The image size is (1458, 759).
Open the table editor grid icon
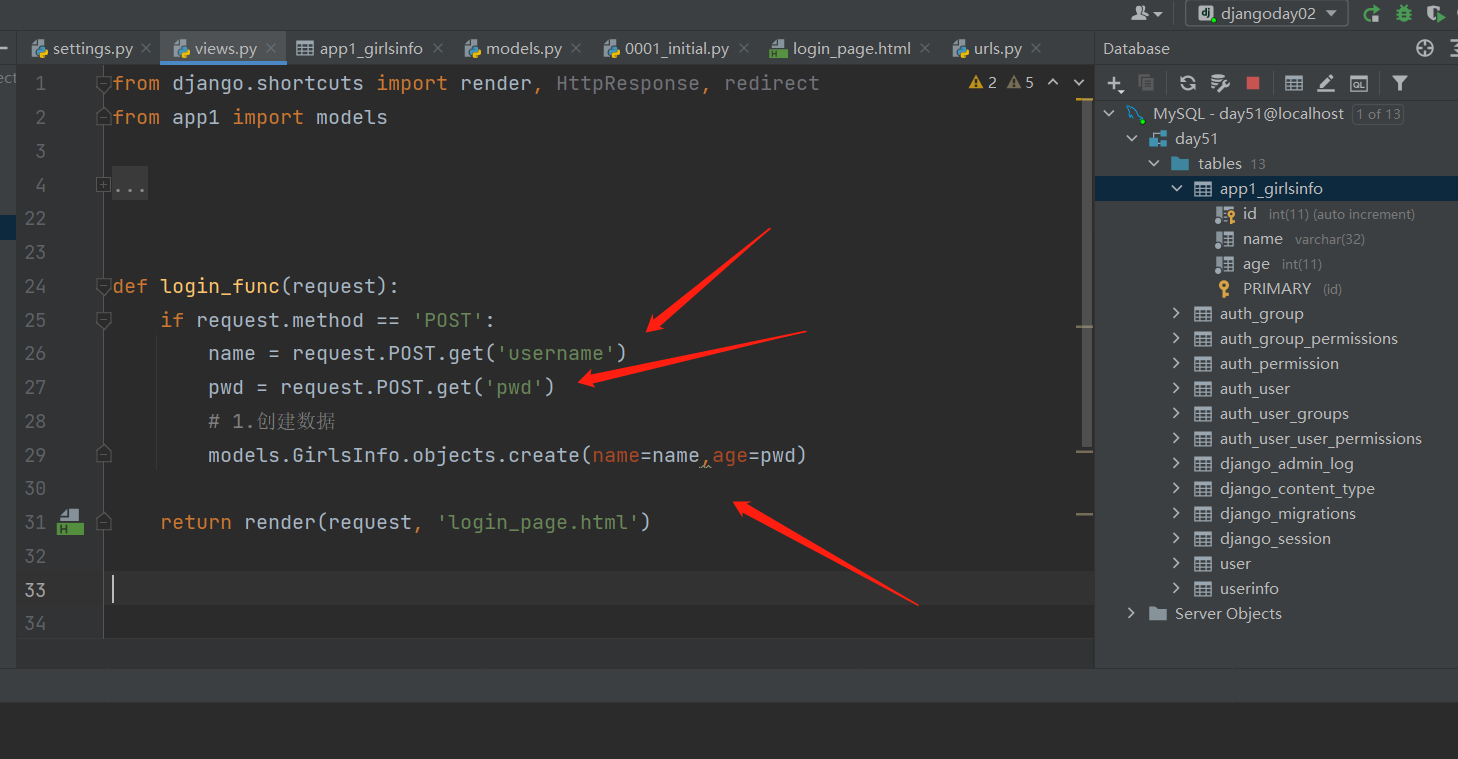1294,83
